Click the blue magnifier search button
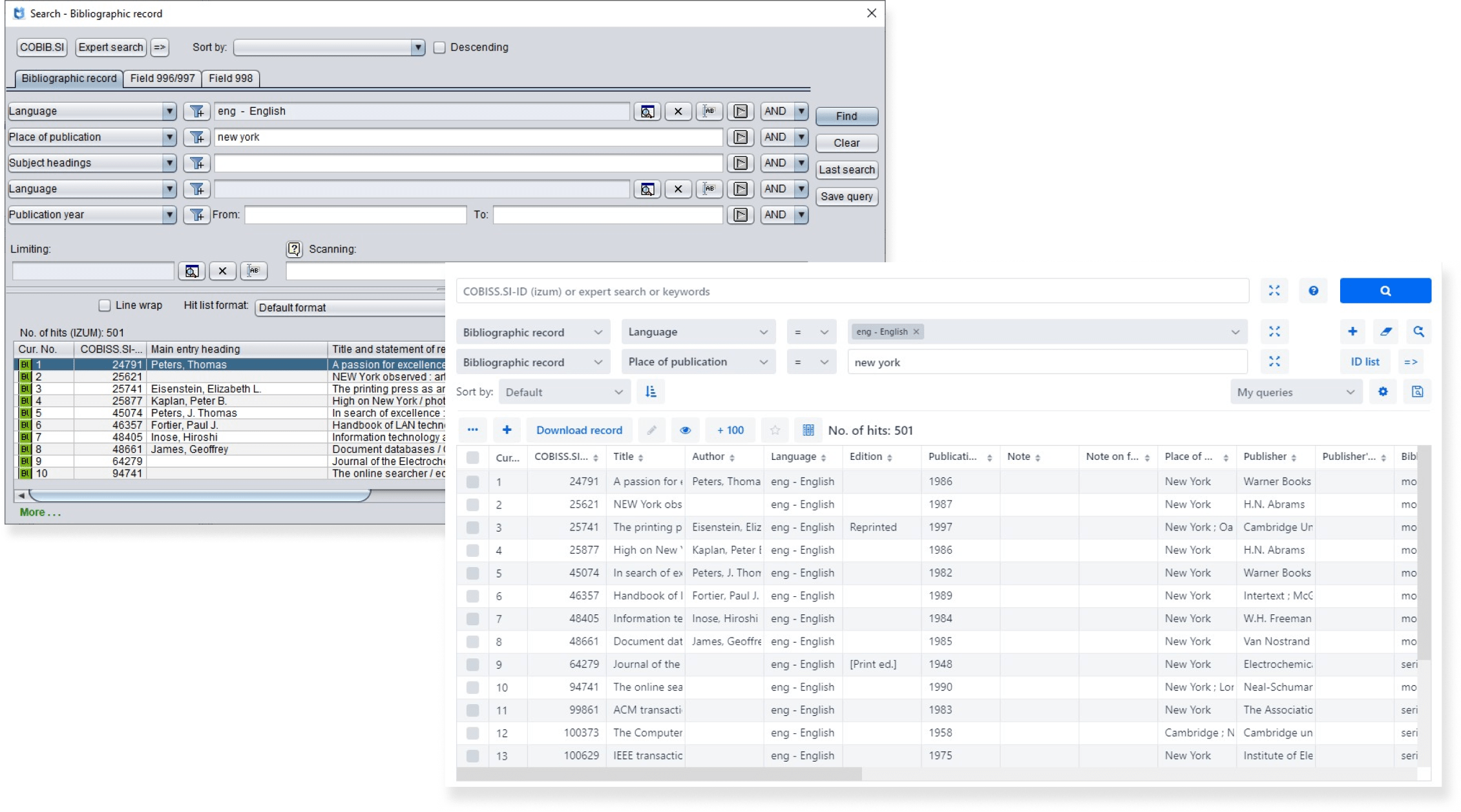 (x=1385, y=291)
